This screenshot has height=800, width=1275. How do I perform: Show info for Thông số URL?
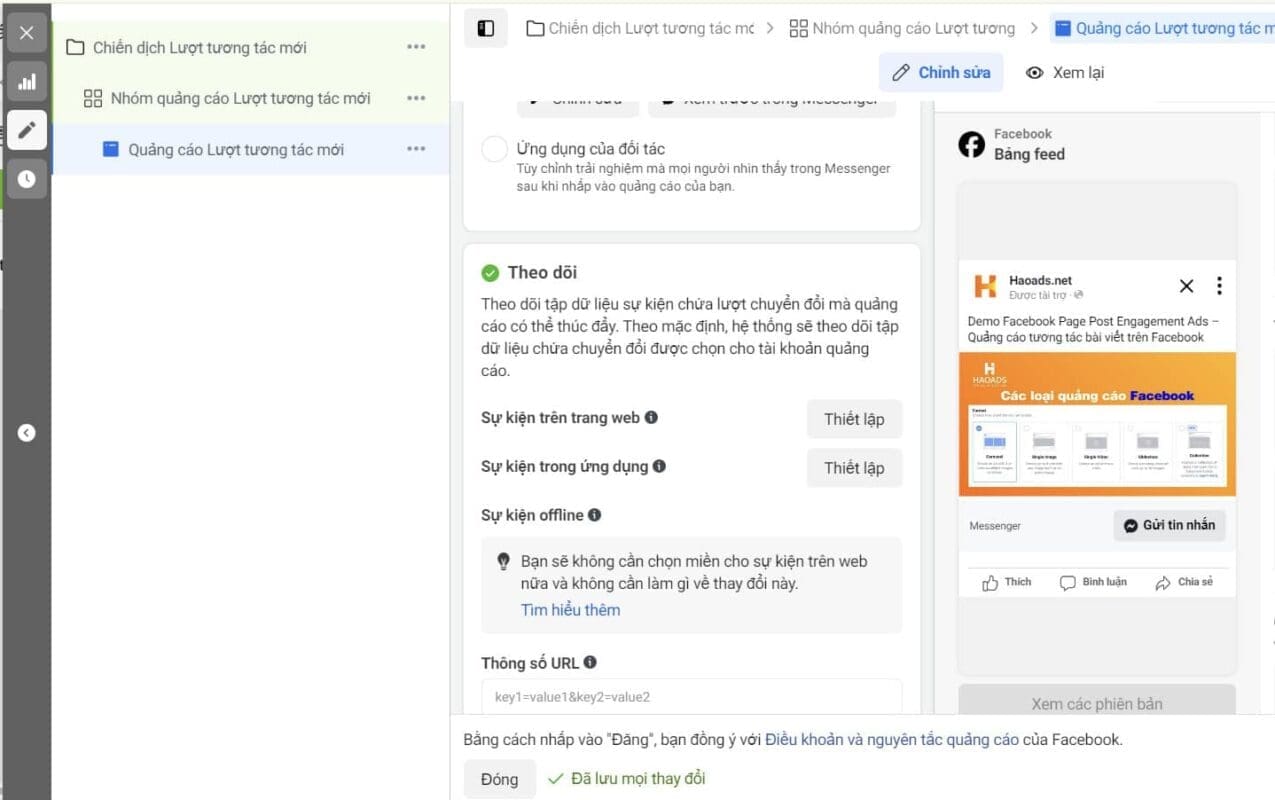(x=590, y=662)
